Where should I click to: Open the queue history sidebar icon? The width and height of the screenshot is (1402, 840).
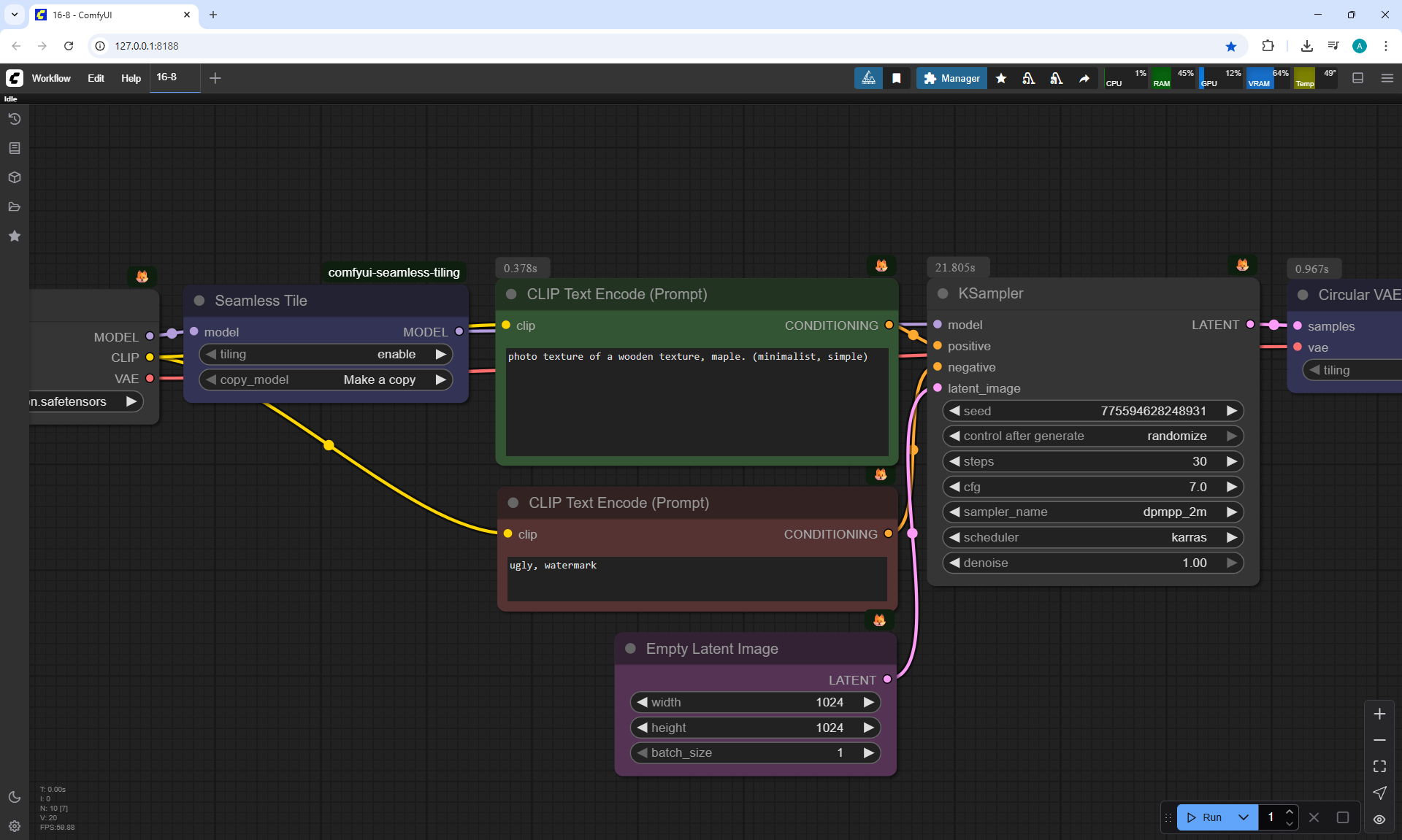15,119
